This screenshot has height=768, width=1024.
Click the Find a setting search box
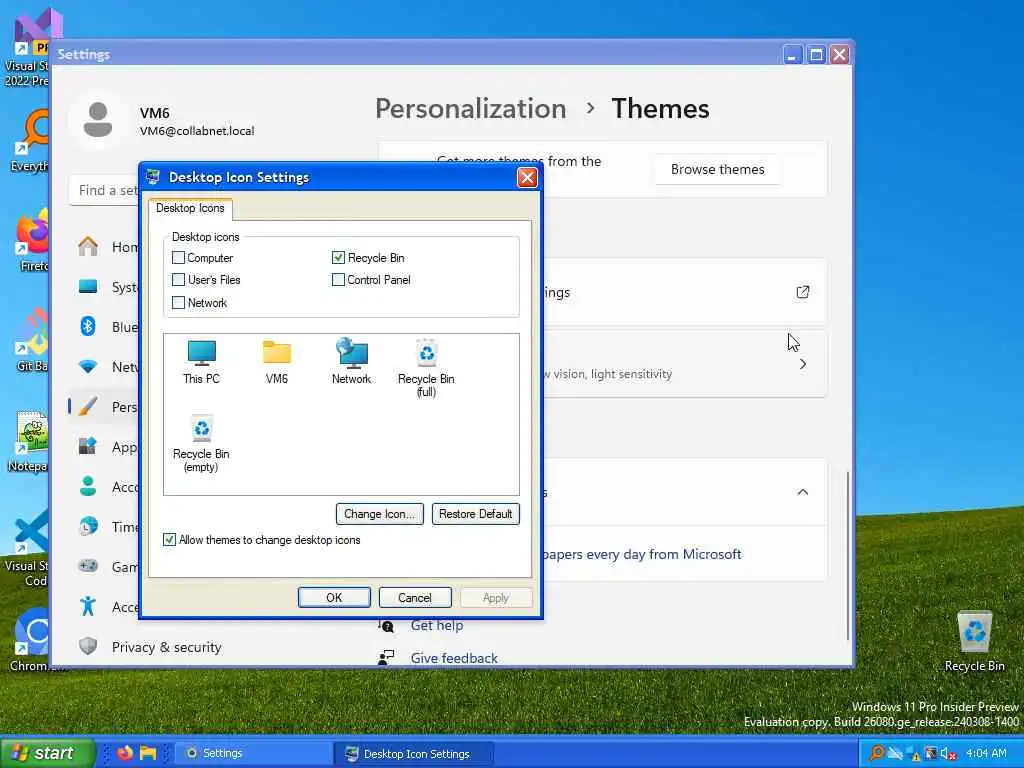(104, 190)
